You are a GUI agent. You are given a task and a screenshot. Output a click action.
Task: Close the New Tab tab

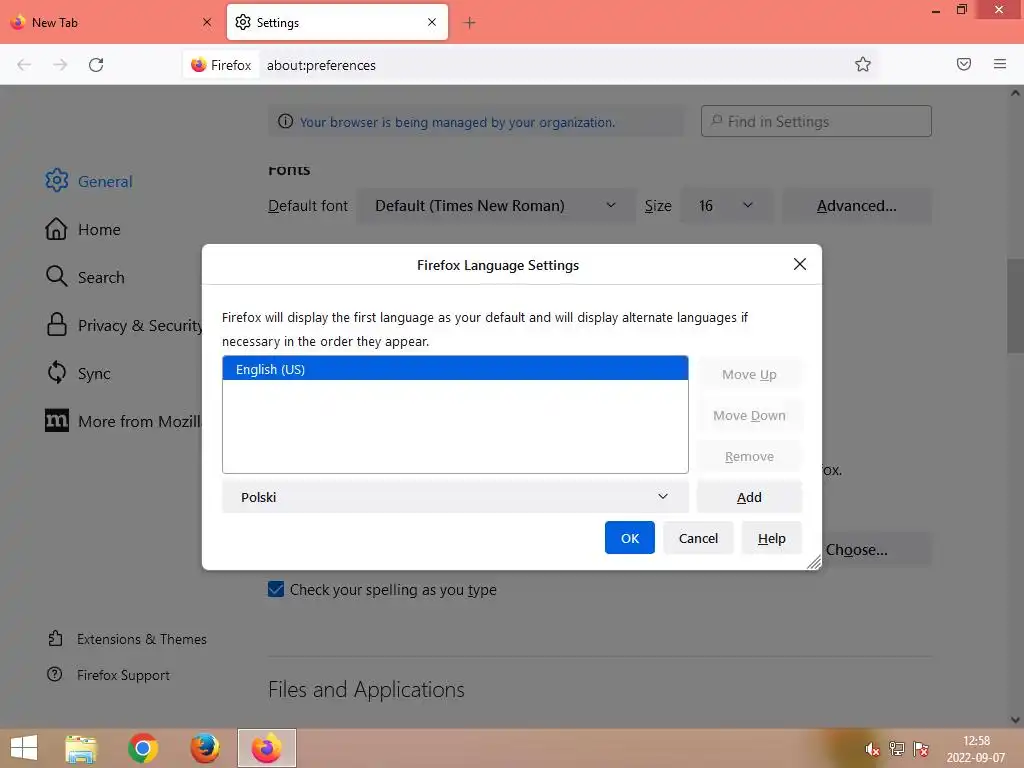tap(207, 22)
